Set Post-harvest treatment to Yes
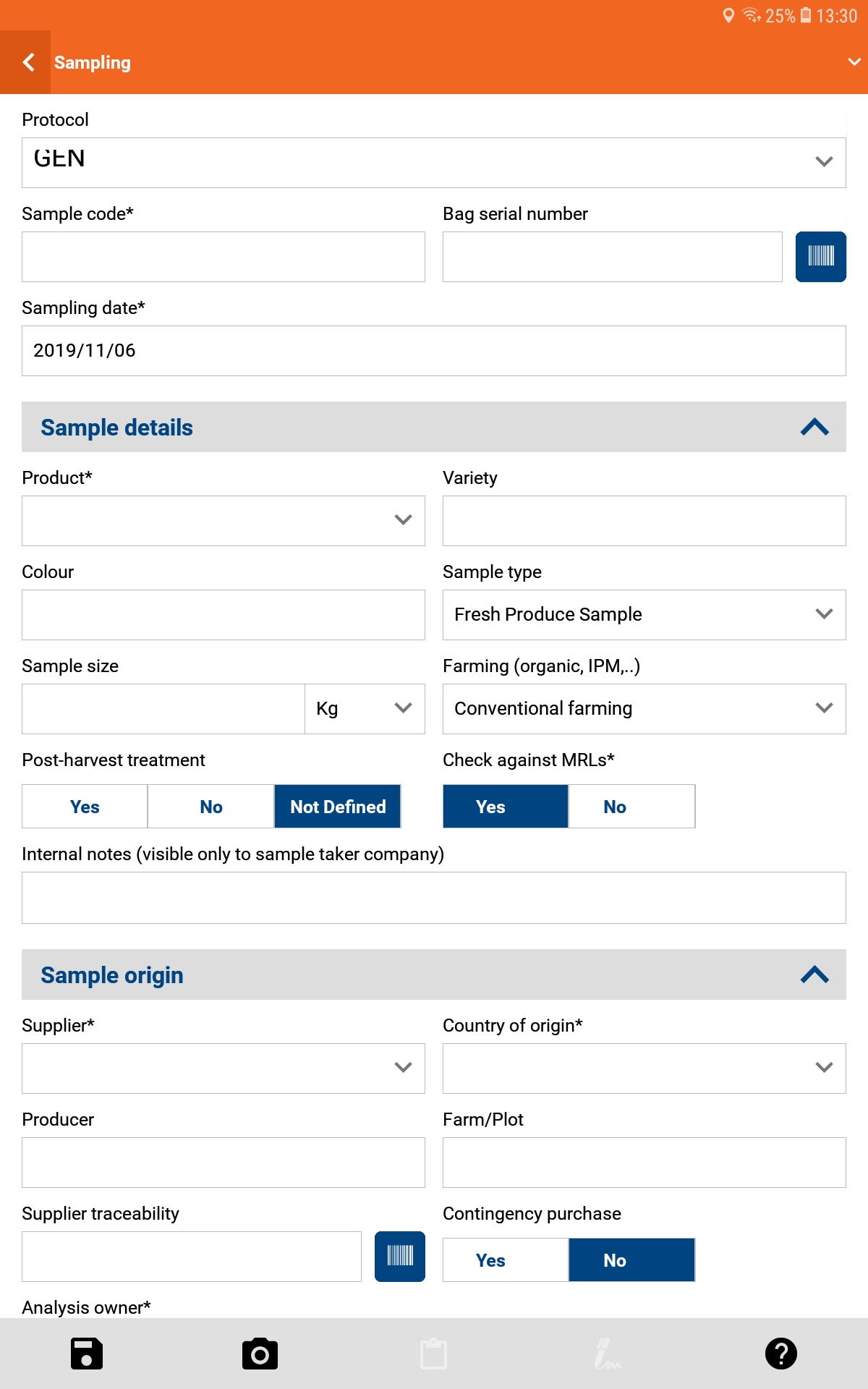Image resolution: width=868 pixels, height=1389 pixels. click(x=85, y=807)
